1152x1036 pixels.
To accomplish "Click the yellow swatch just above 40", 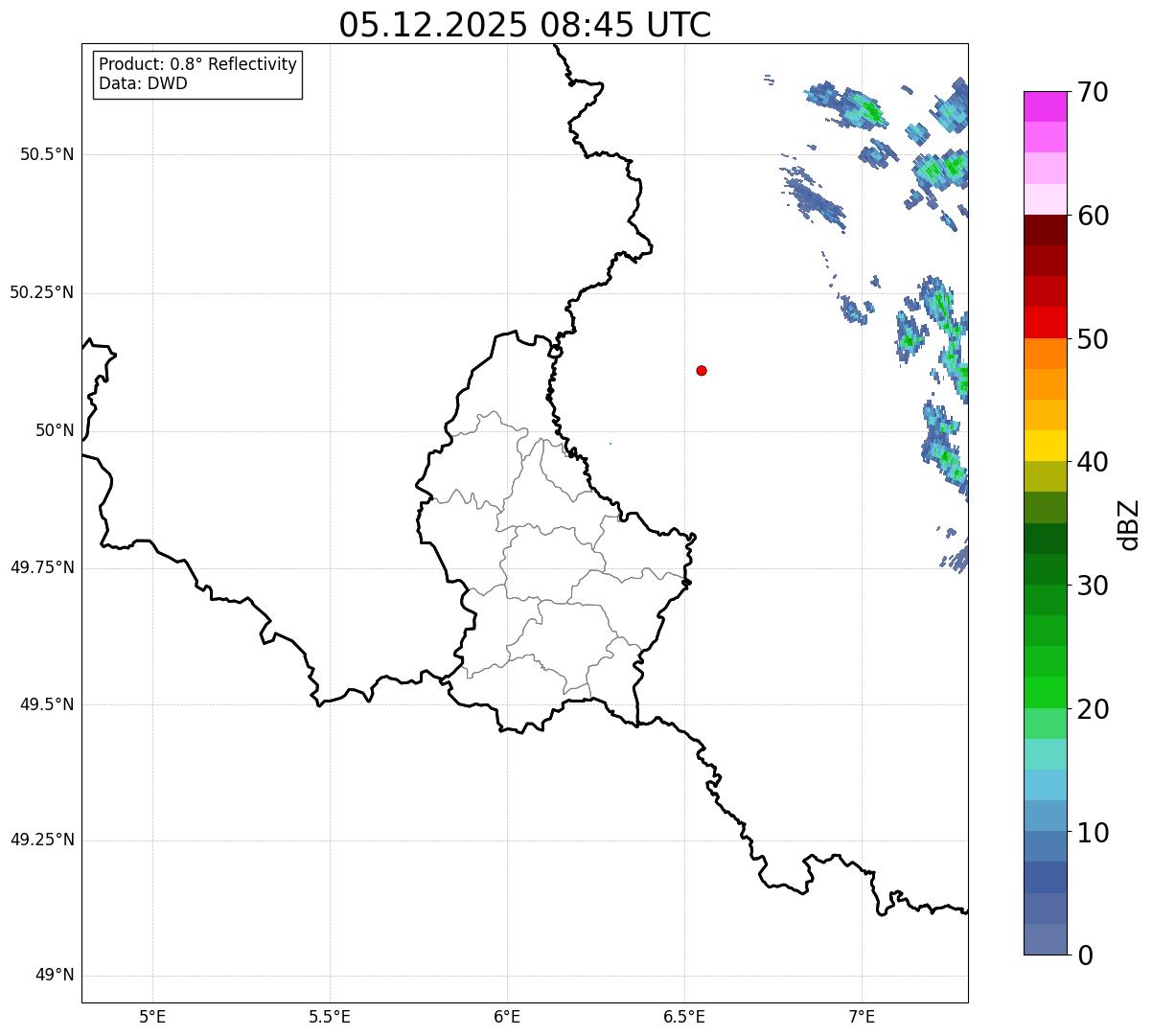I will click(x=1045, y=446).
